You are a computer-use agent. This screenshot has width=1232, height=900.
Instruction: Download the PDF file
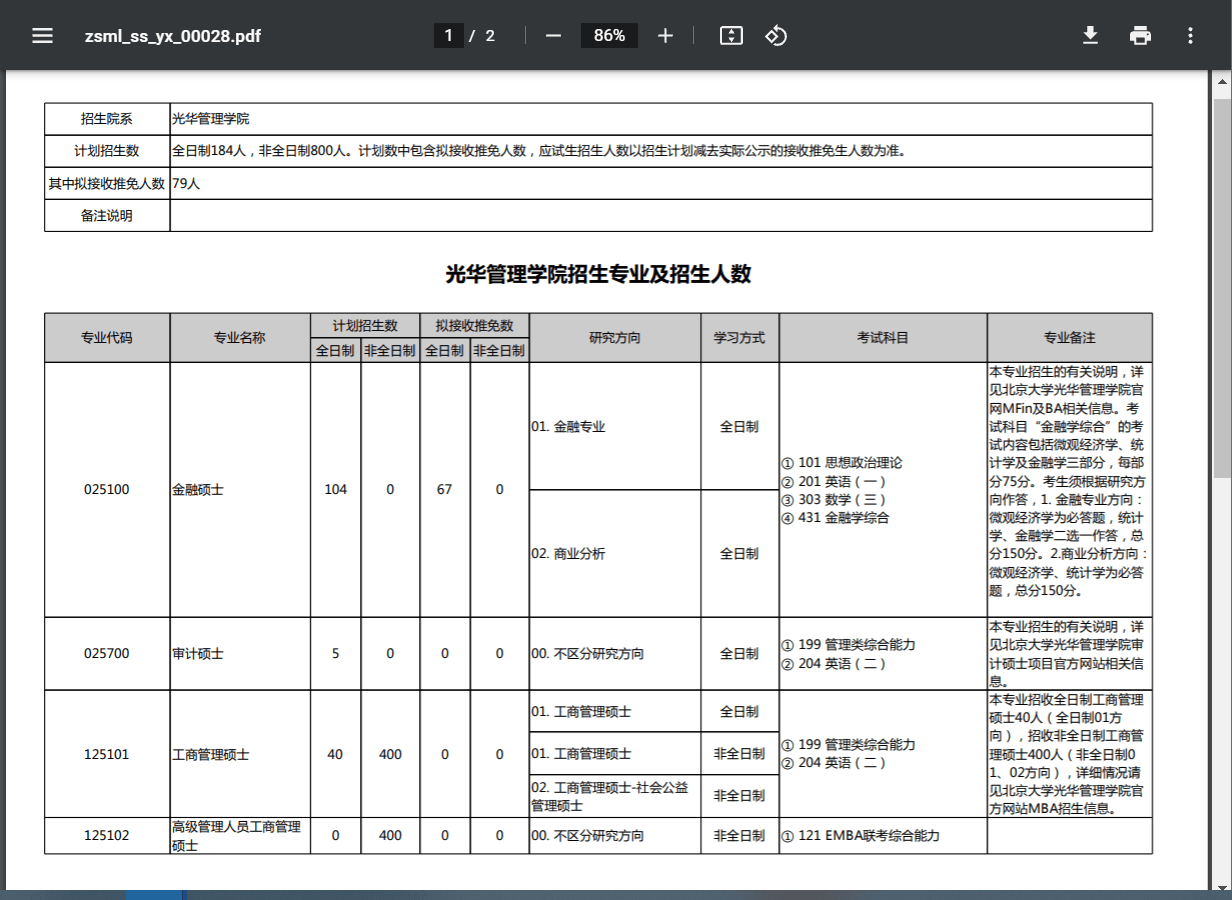pos(1090,36)
